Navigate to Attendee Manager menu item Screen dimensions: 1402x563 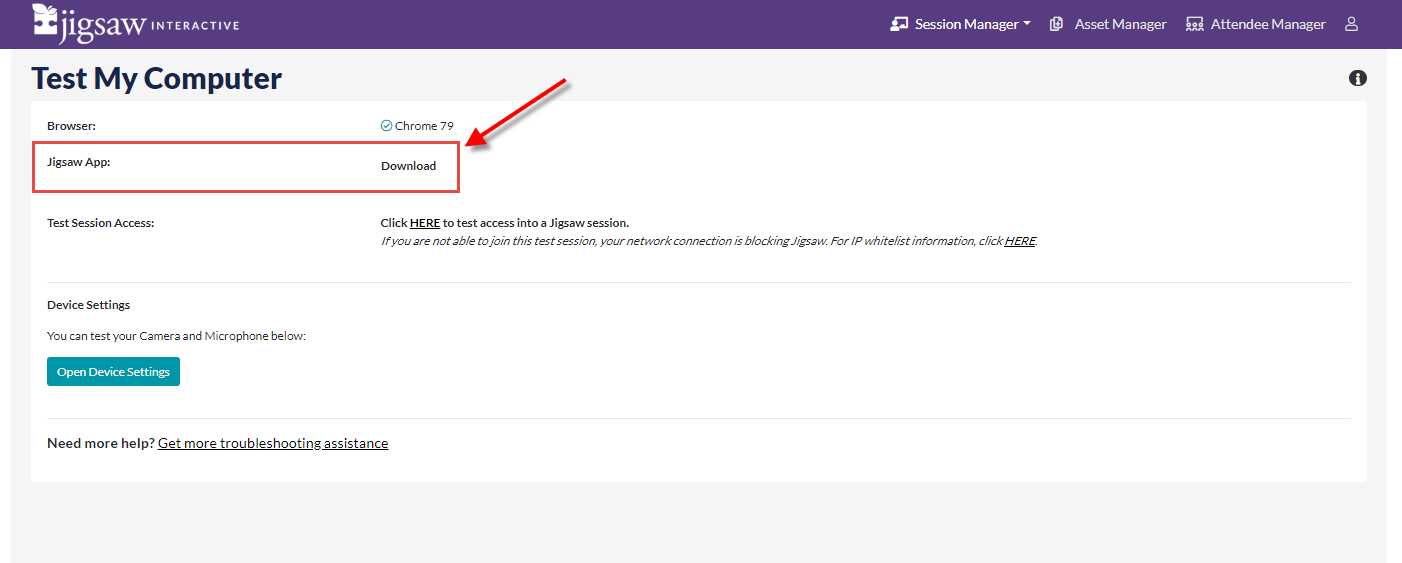(1267, 24)
